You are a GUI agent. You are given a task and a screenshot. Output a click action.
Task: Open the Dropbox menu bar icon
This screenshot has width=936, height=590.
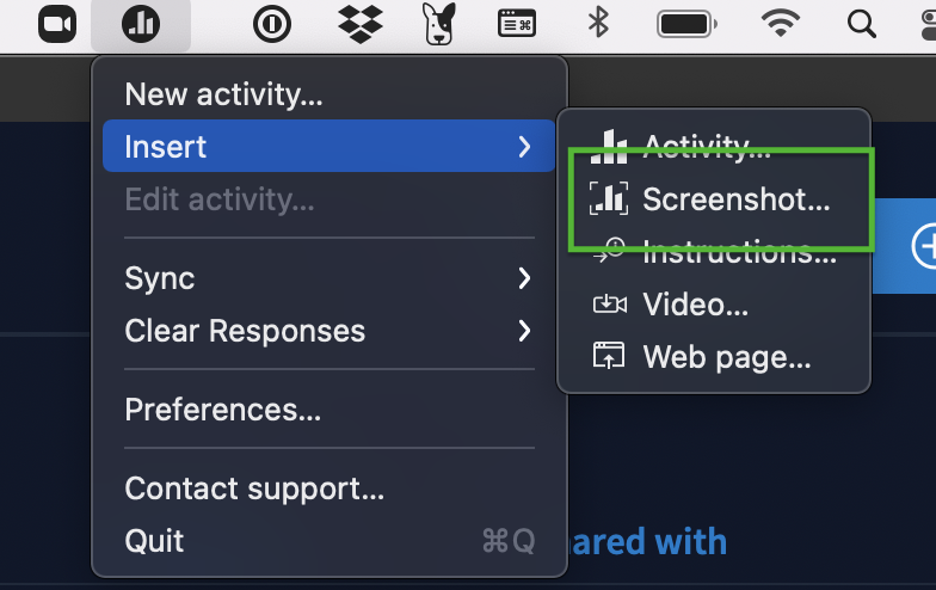[360, 24]
